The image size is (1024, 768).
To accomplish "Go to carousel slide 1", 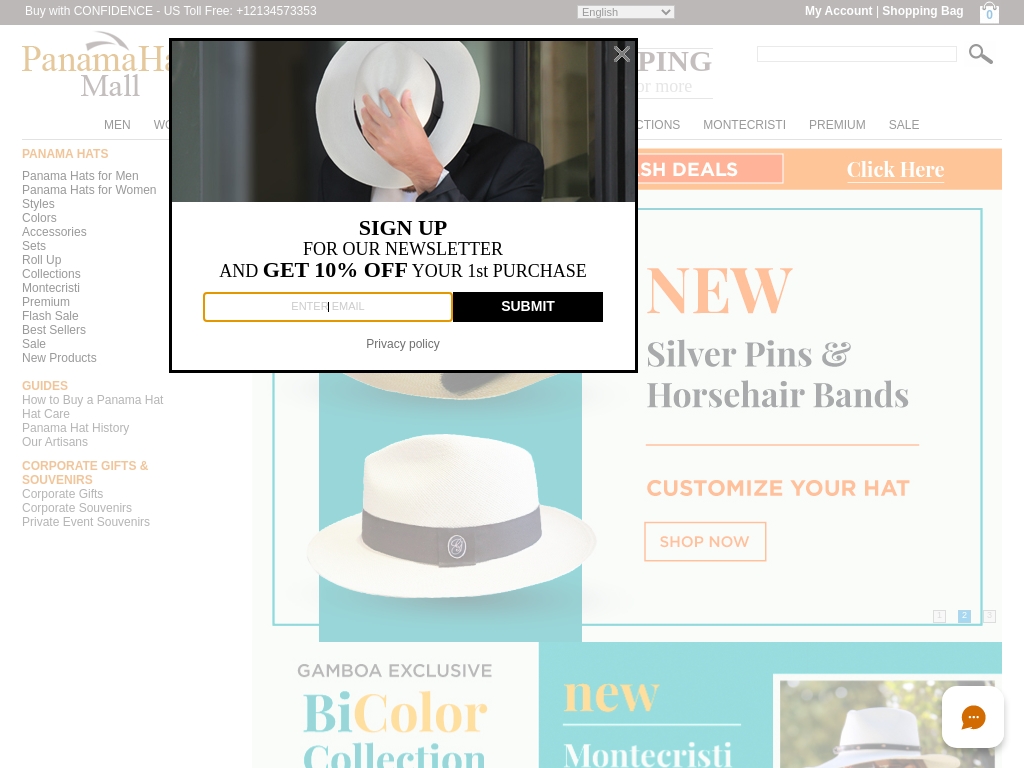I will click(939, 616).
